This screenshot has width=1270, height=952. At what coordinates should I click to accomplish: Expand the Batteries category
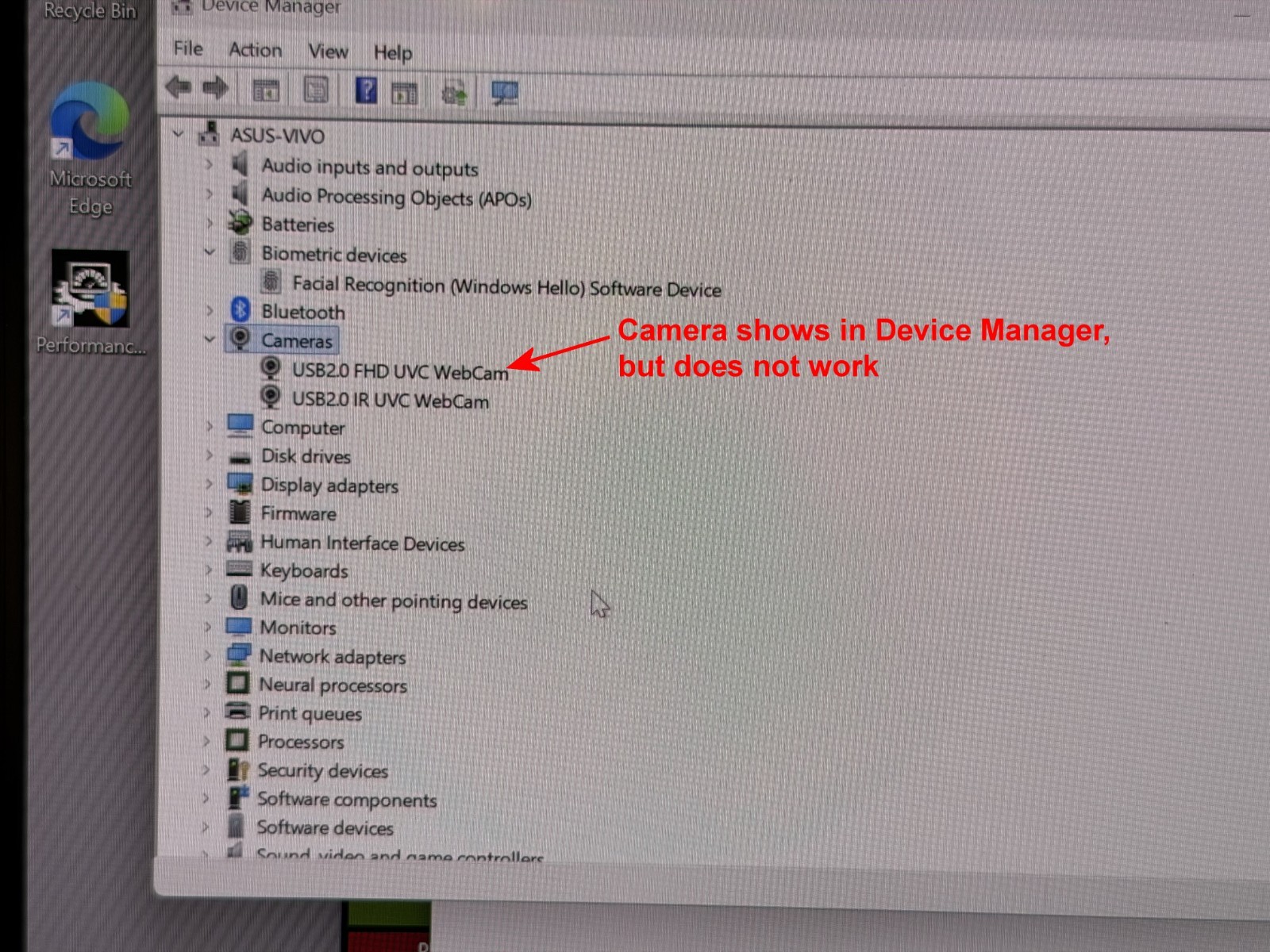[210, 224]
